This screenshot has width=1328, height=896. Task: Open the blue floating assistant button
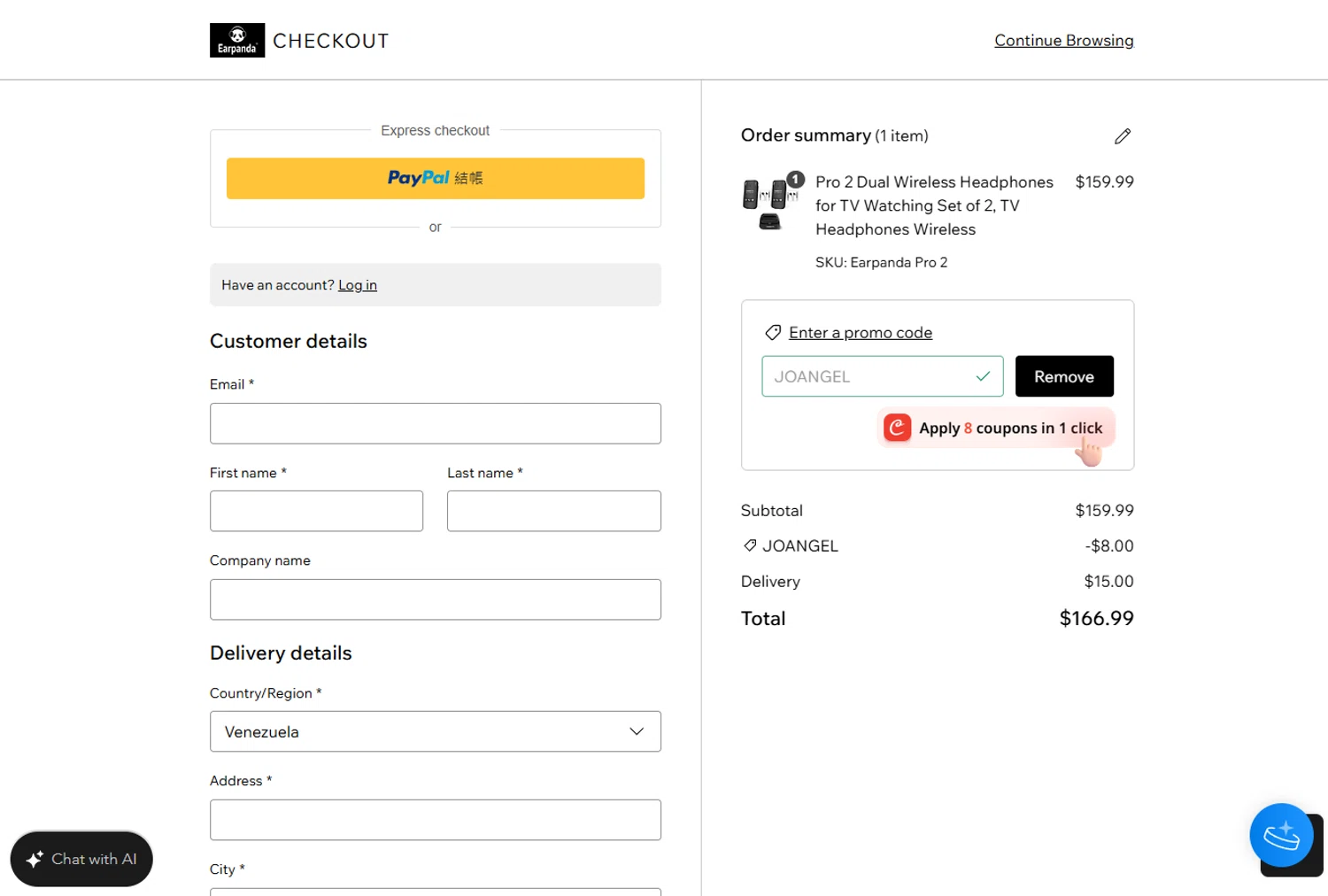coord(1281,835)
